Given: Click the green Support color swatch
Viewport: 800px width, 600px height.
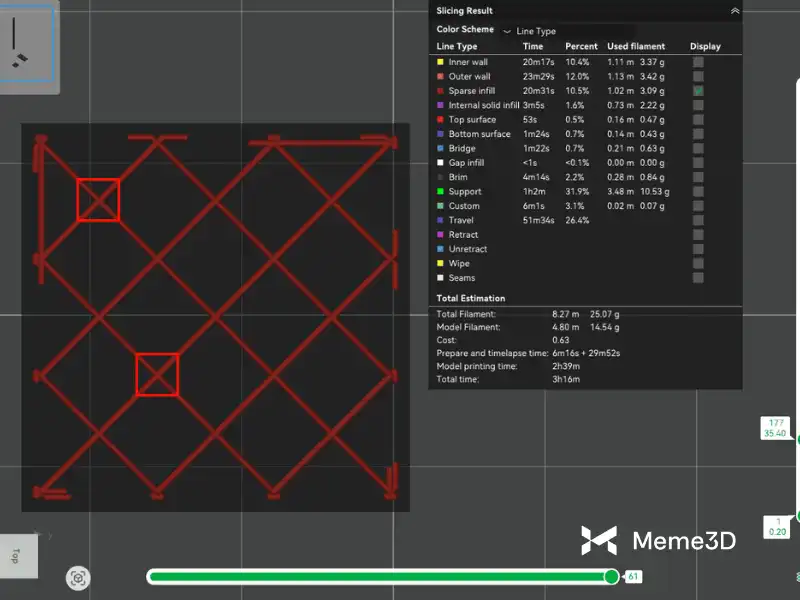Looking at the screenshot, I should tap(440, 191).
